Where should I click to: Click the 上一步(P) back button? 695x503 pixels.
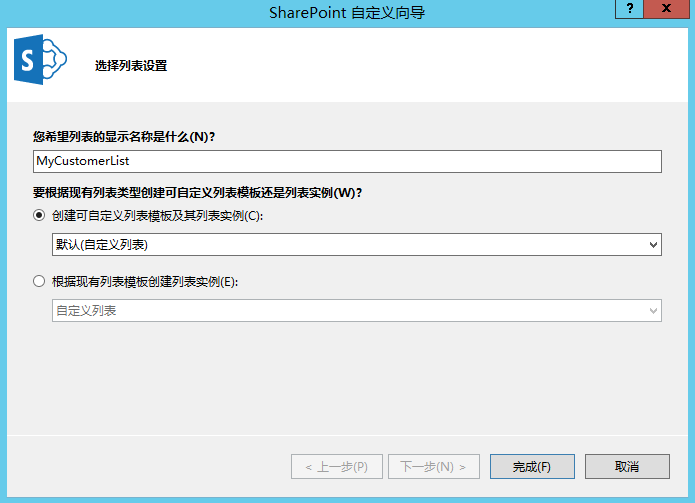click(337, 466)
